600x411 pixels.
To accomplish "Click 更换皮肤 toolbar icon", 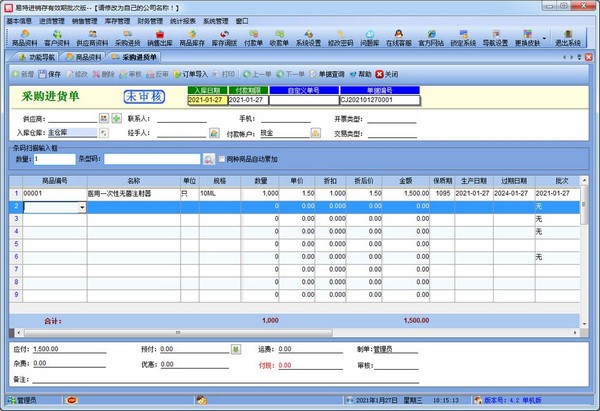I will (527, 38).
